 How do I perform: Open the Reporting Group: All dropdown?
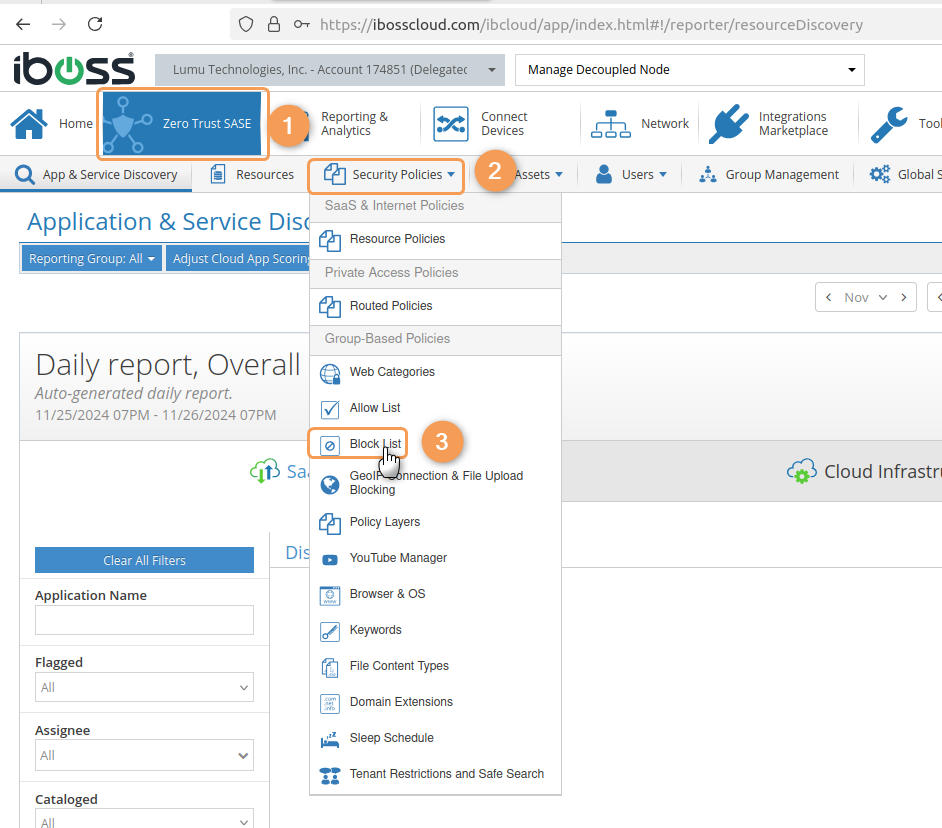tap(92, 259)
